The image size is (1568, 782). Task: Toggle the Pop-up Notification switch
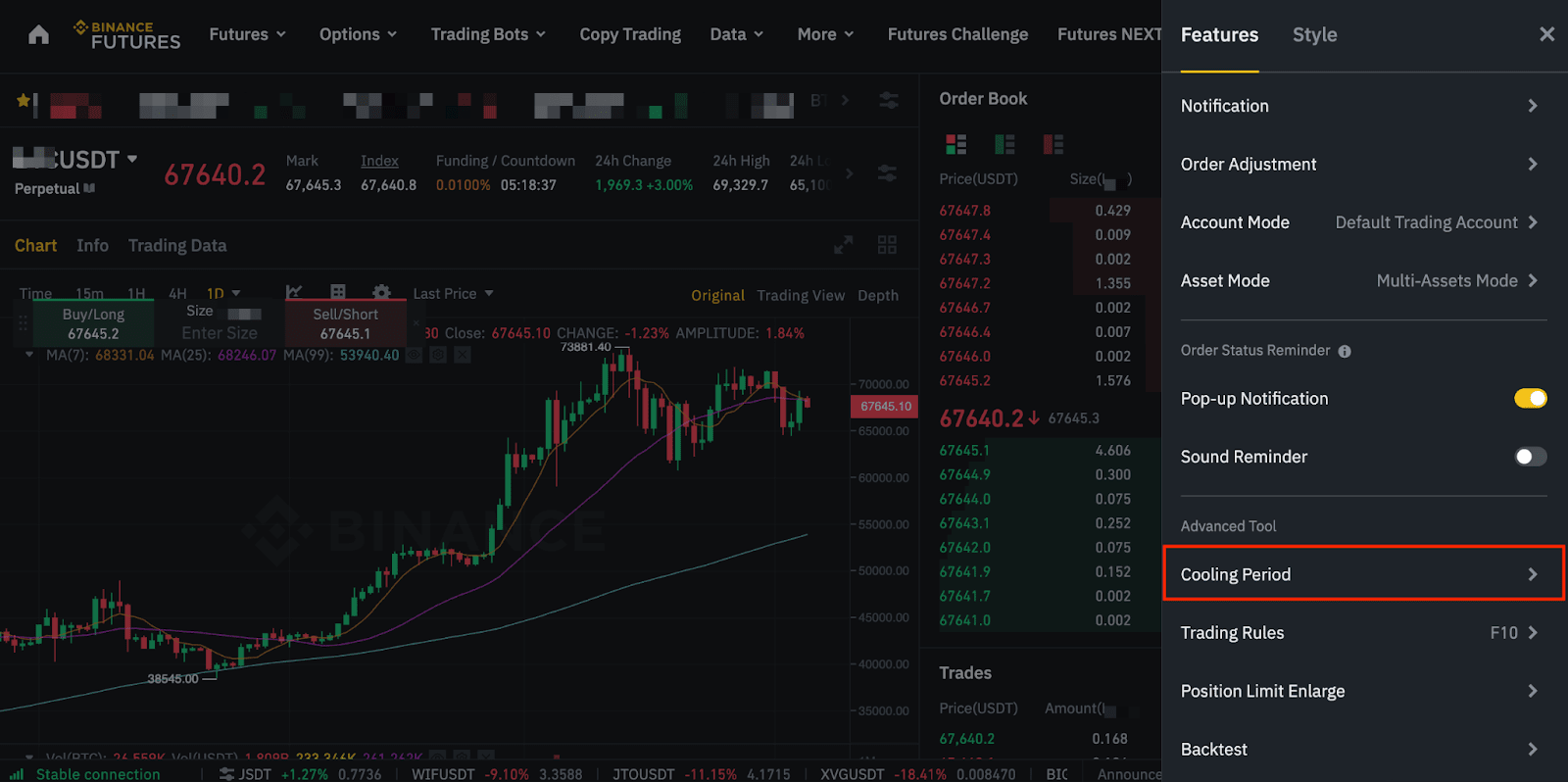click(x=1530, y=398)
